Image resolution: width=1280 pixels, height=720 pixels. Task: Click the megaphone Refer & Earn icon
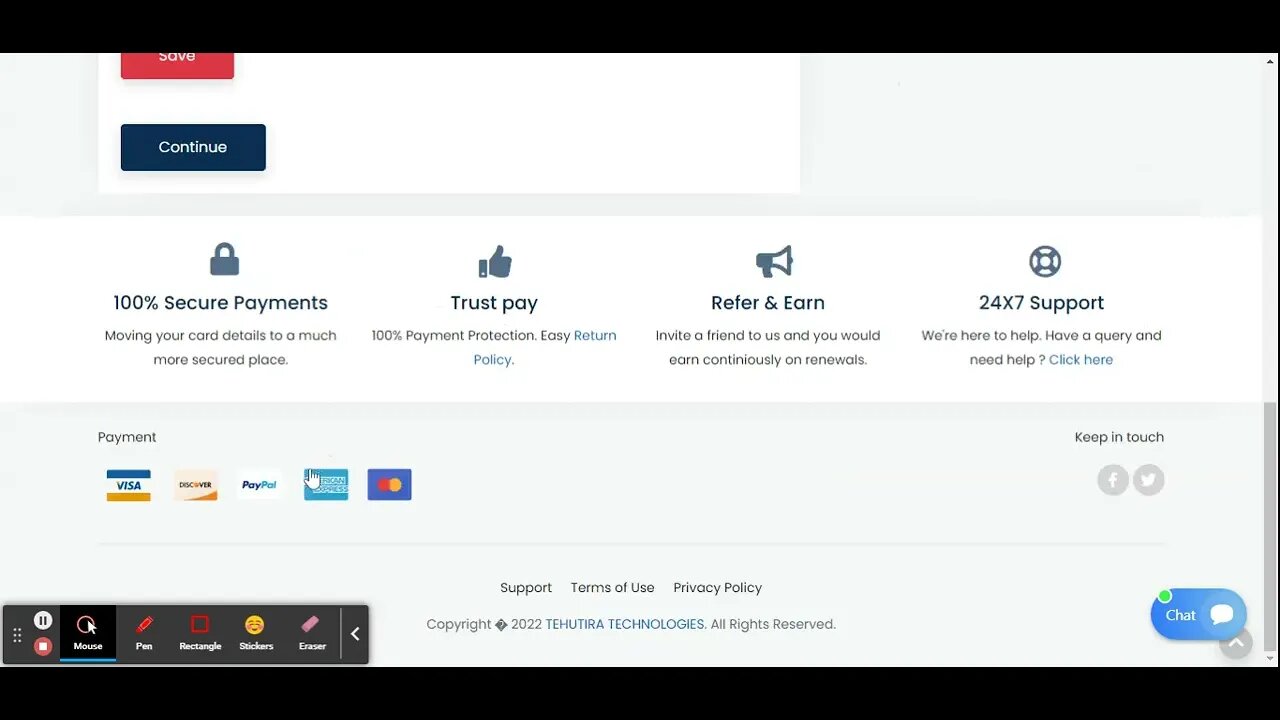pos(773,262)
